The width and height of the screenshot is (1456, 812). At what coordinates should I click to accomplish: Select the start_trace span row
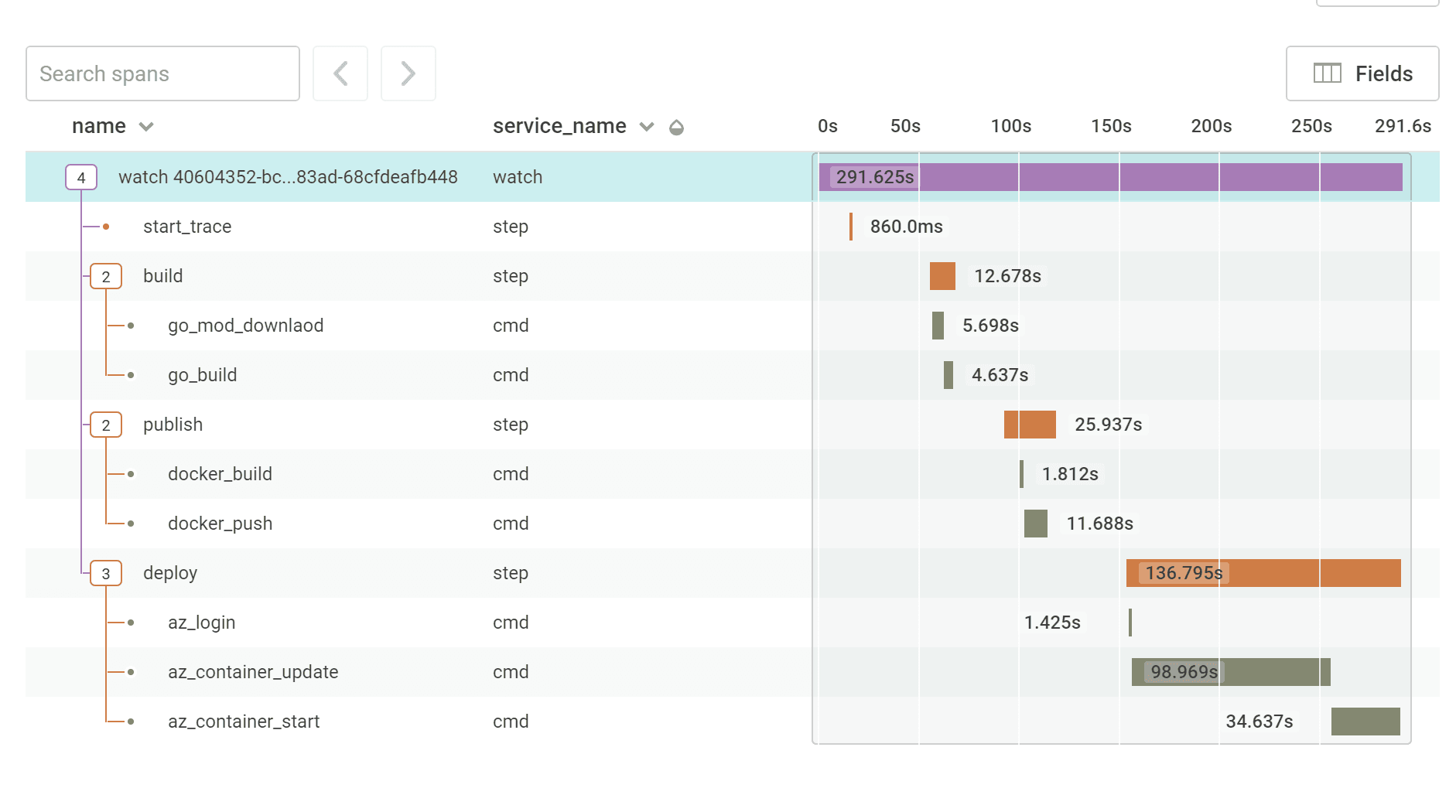coord(187,227)
